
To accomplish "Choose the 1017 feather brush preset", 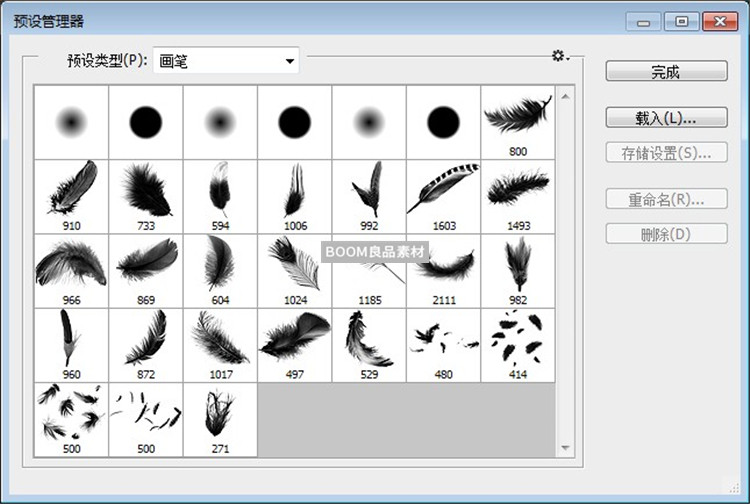I will [221, 345].
